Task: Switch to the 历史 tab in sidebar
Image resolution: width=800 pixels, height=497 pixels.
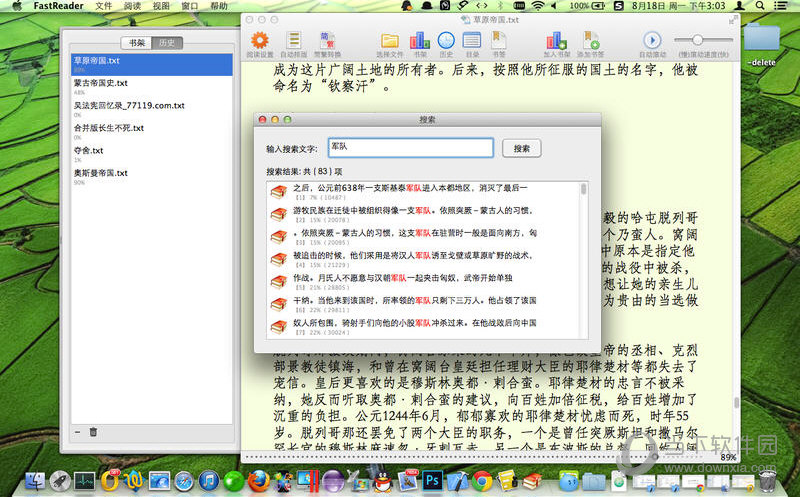Action: (x=167, y=43)
